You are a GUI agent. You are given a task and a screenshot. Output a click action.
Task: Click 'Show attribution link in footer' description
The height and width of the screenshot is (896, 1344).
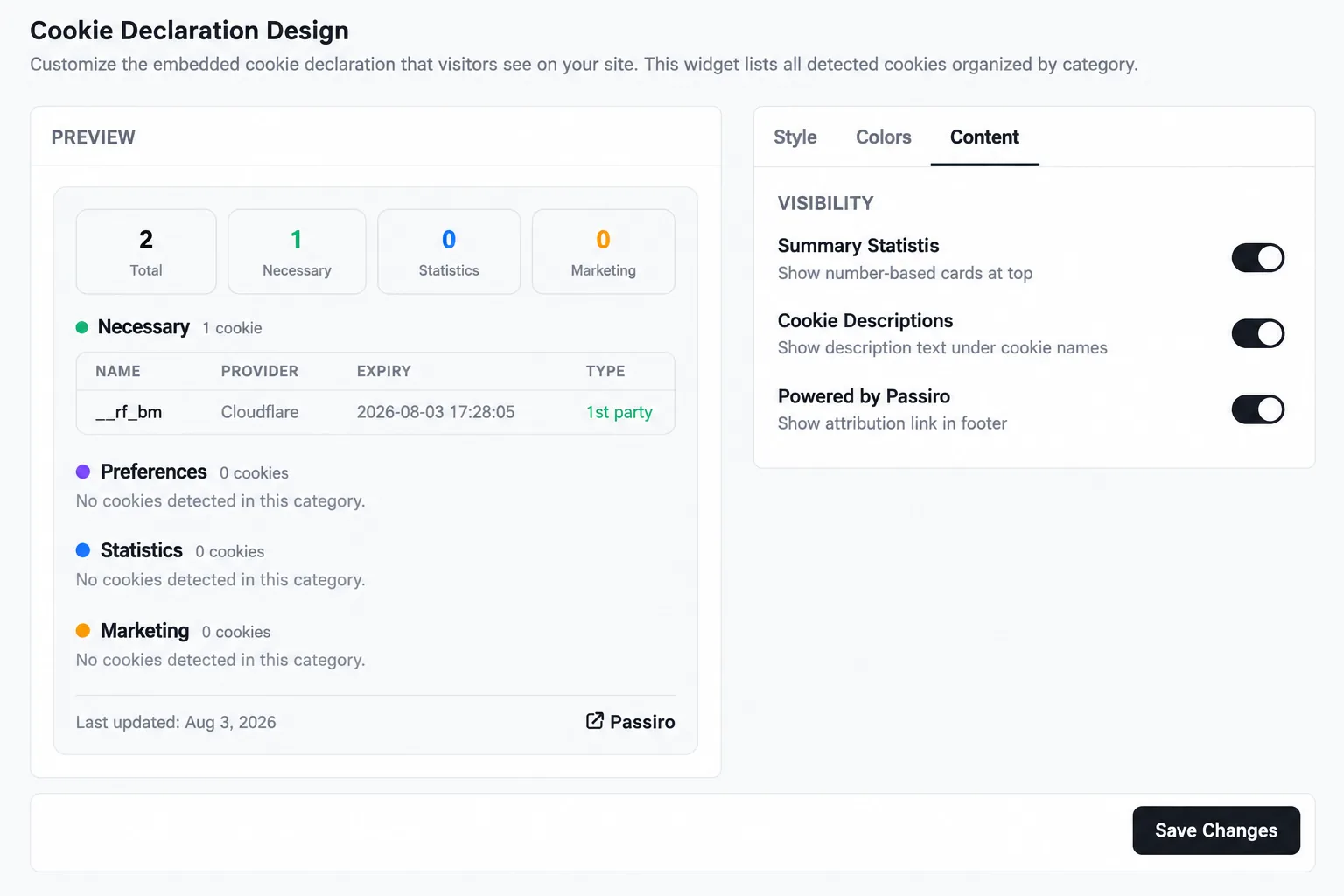tap(892, 423)
